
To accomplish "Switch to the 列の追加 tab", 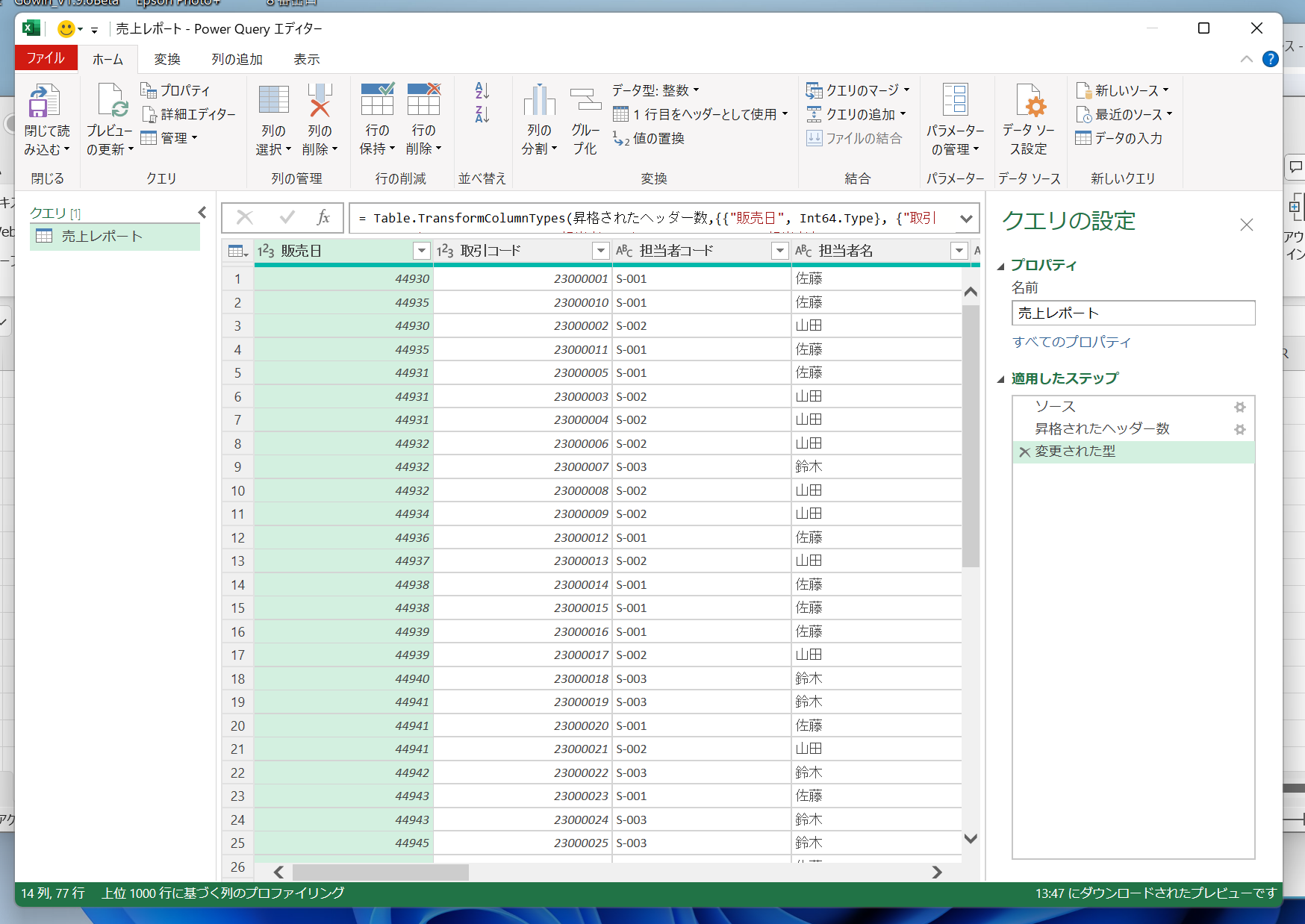I will 237,59.
